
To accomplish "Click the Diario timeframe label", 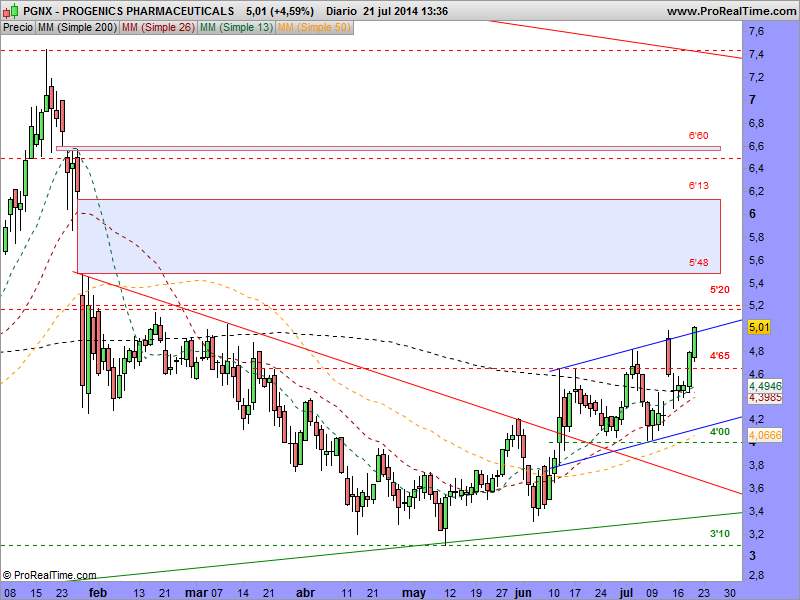I will pyautogui.click(x=341, y=11).
